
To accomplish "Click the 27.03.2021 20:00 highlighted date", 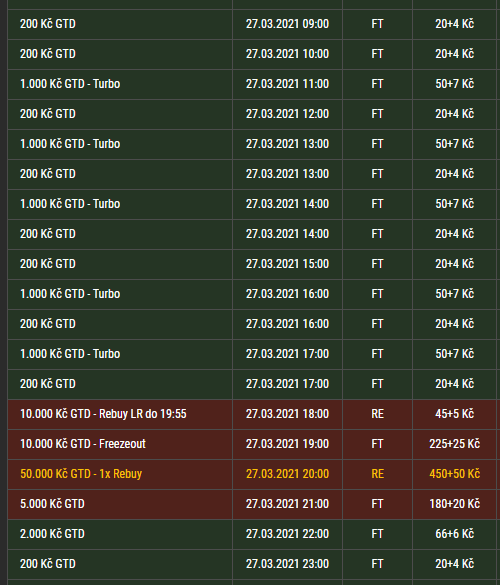I will click(x=287, y=474).
